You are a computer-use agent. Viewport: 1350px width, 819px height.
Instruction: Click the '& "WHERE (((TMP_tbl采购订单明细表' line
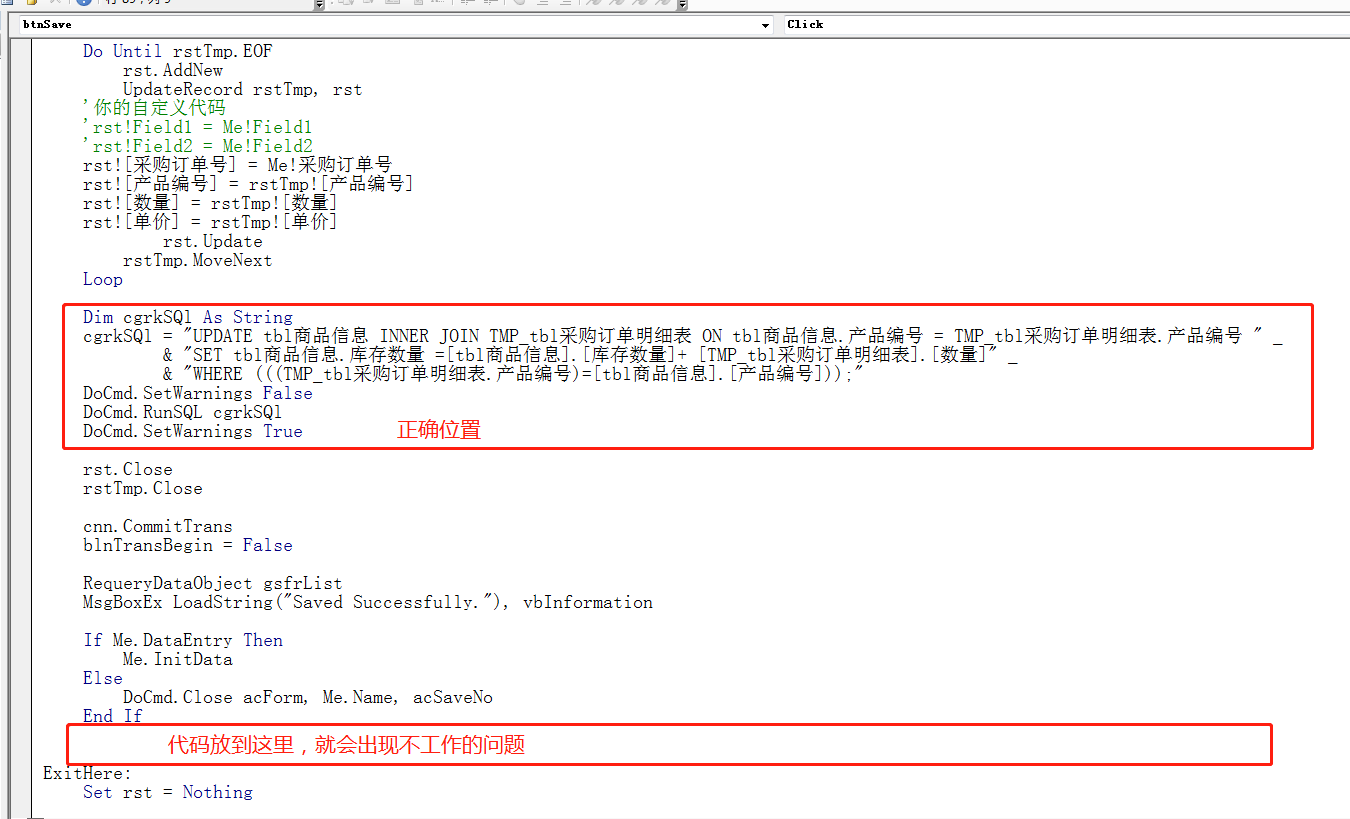(513, 374)
